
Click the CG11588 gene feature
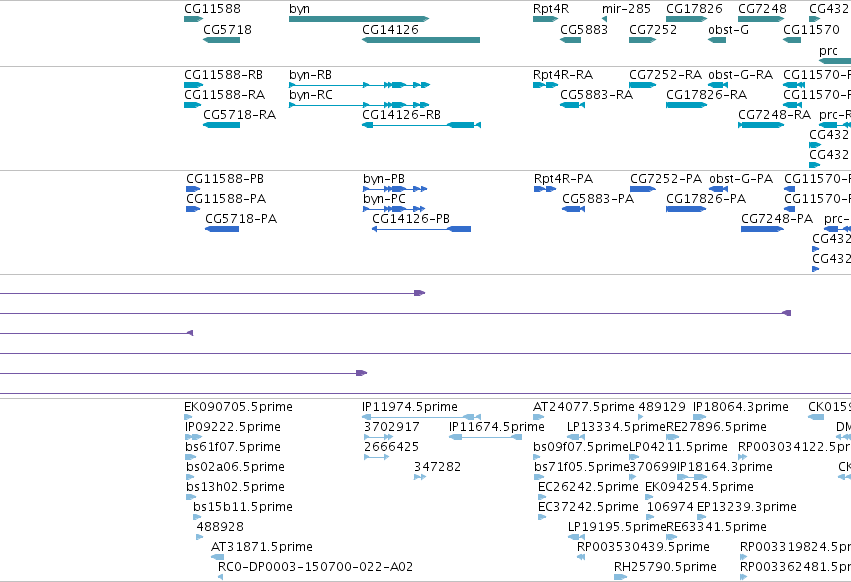click(193, 19)
